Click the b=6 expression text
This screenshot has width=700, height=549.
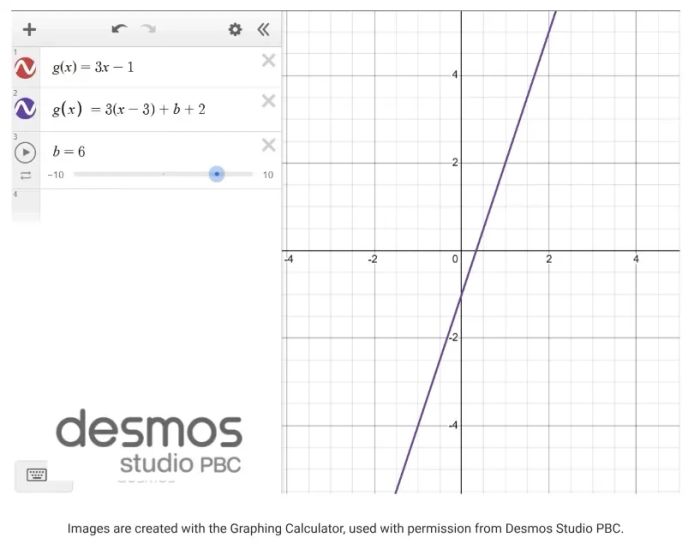click(69, 152)
